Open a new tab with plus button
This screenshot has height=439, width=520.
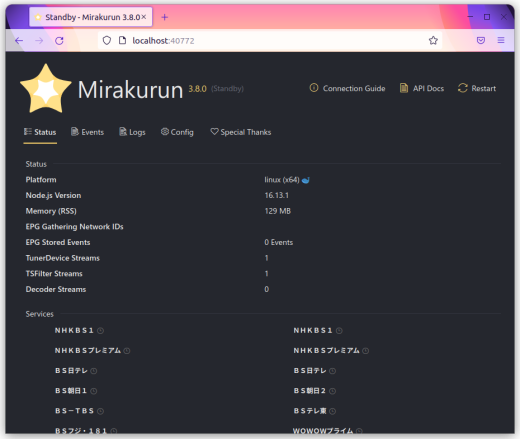click(165, 17)
